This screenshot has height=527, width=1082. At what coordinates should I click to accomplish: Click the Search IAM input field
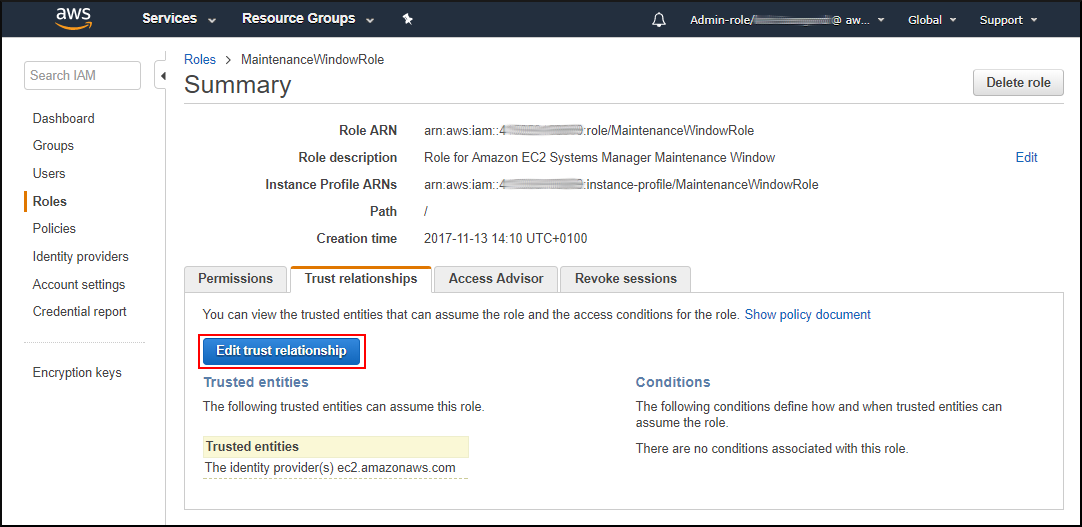pyautogui.click(x=82, y=75)
